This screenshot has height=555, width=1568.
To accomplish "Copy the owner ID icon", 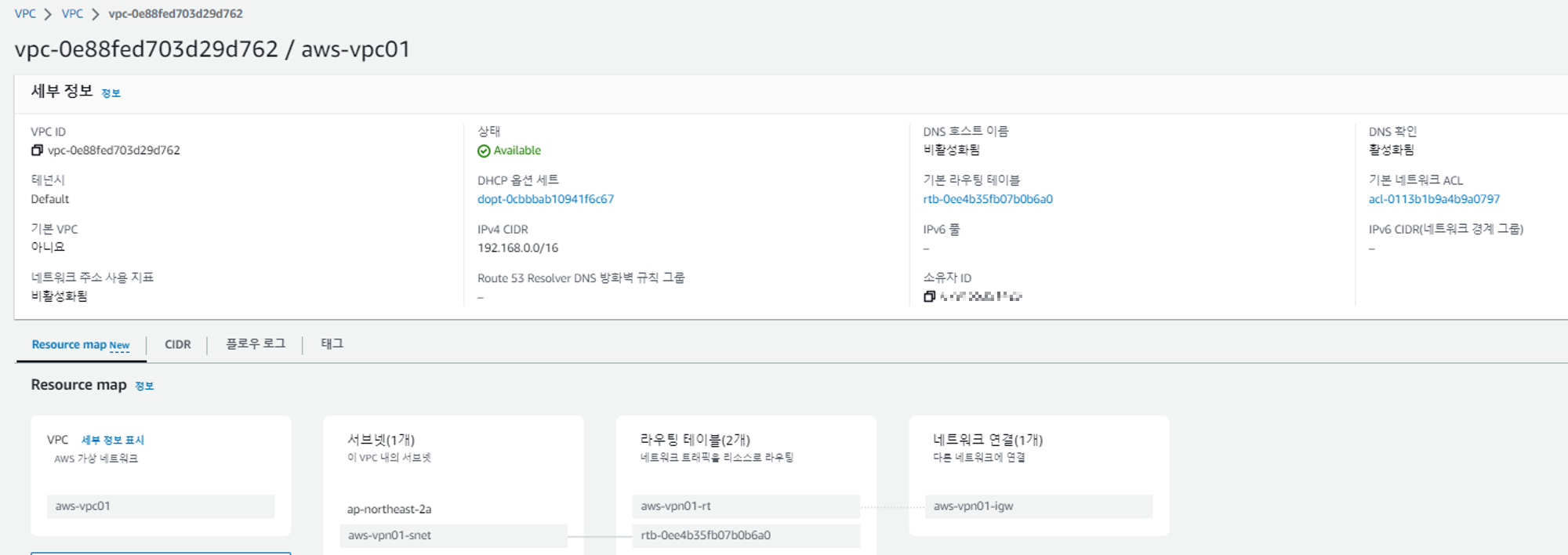I will tap(929, 296).
